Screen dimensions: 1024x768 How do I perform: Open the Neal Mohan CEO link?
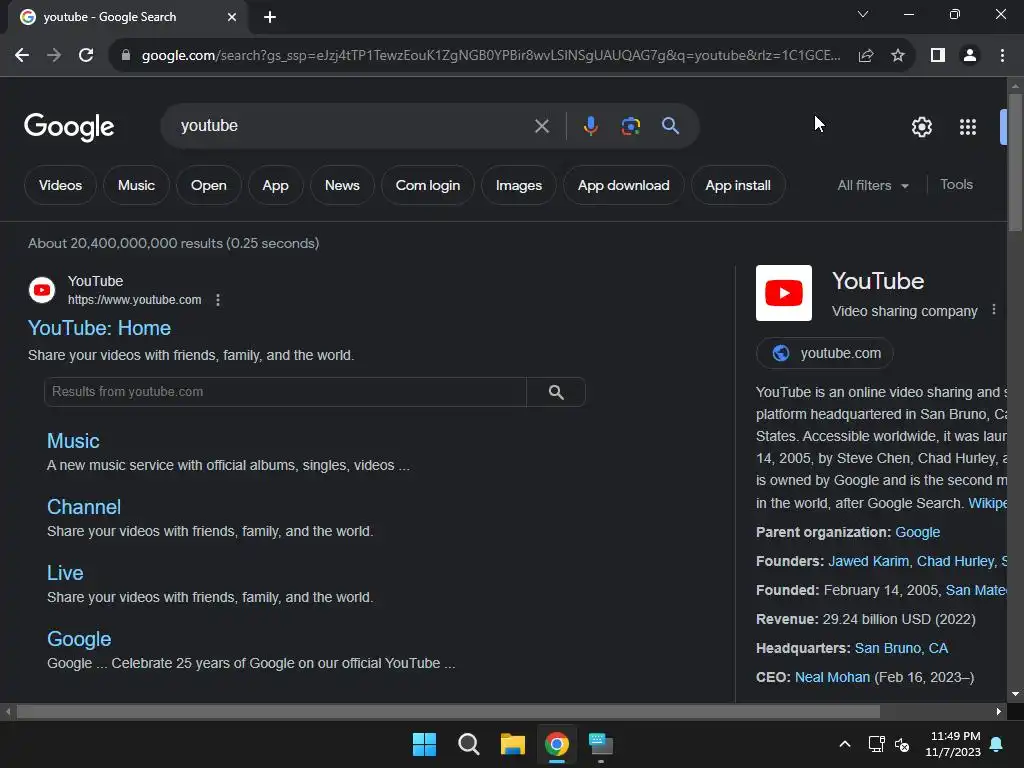832,677
